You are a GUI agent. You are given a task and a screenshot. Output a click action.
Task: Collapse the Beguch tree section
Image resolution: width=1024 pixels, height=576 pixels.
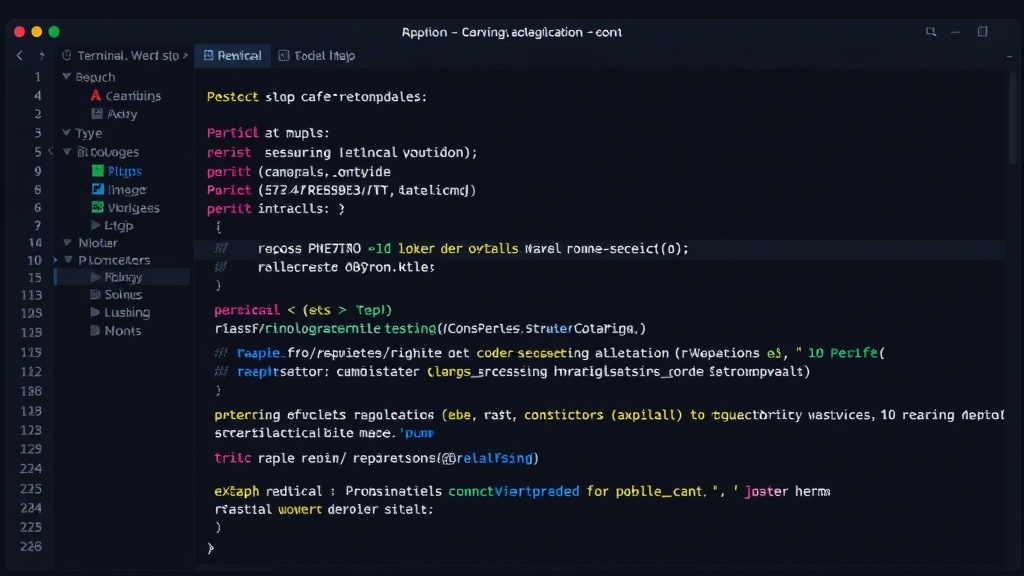coord(67,76)
